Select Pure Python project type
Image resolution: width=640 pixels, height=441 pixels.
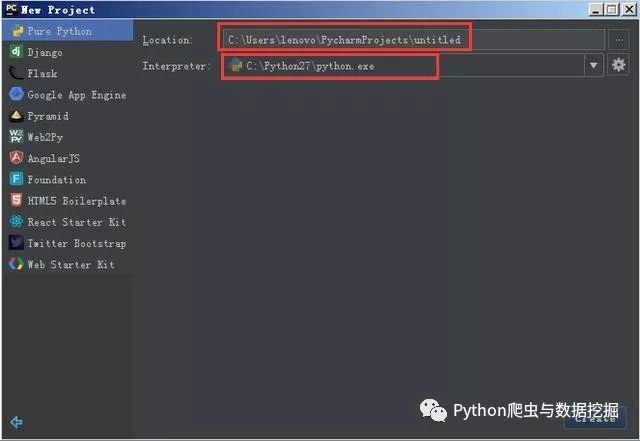coord(60,31)
